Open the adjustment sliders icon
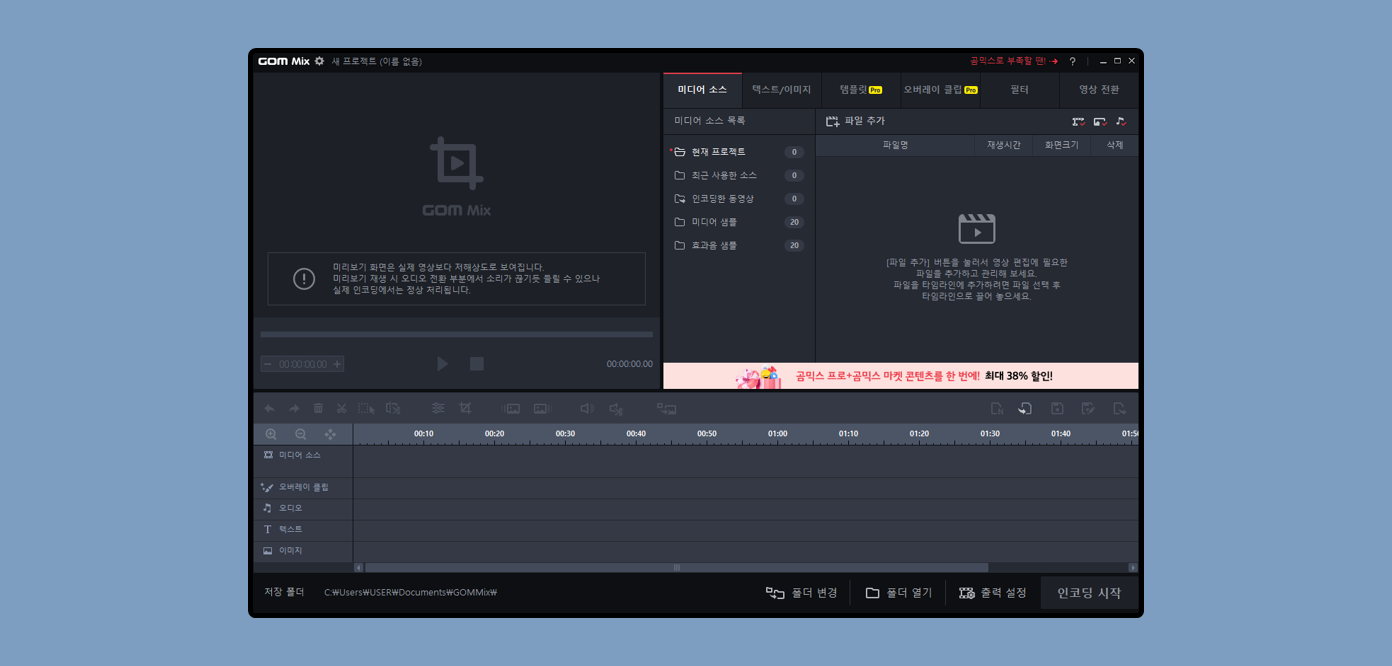The image size is (1392, 666). 438,408
